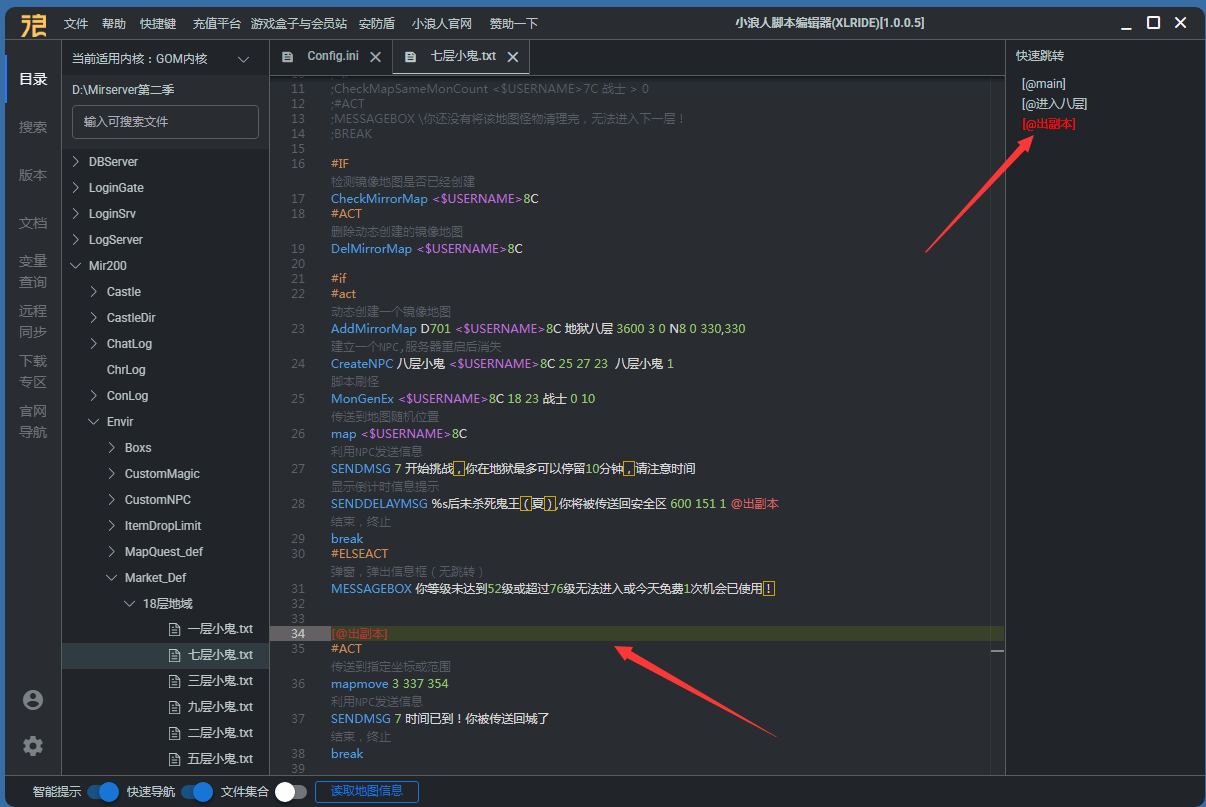Click the 读取地图信息 button
This screenshot has height=807, width=1206.
(x=366, y=791)
